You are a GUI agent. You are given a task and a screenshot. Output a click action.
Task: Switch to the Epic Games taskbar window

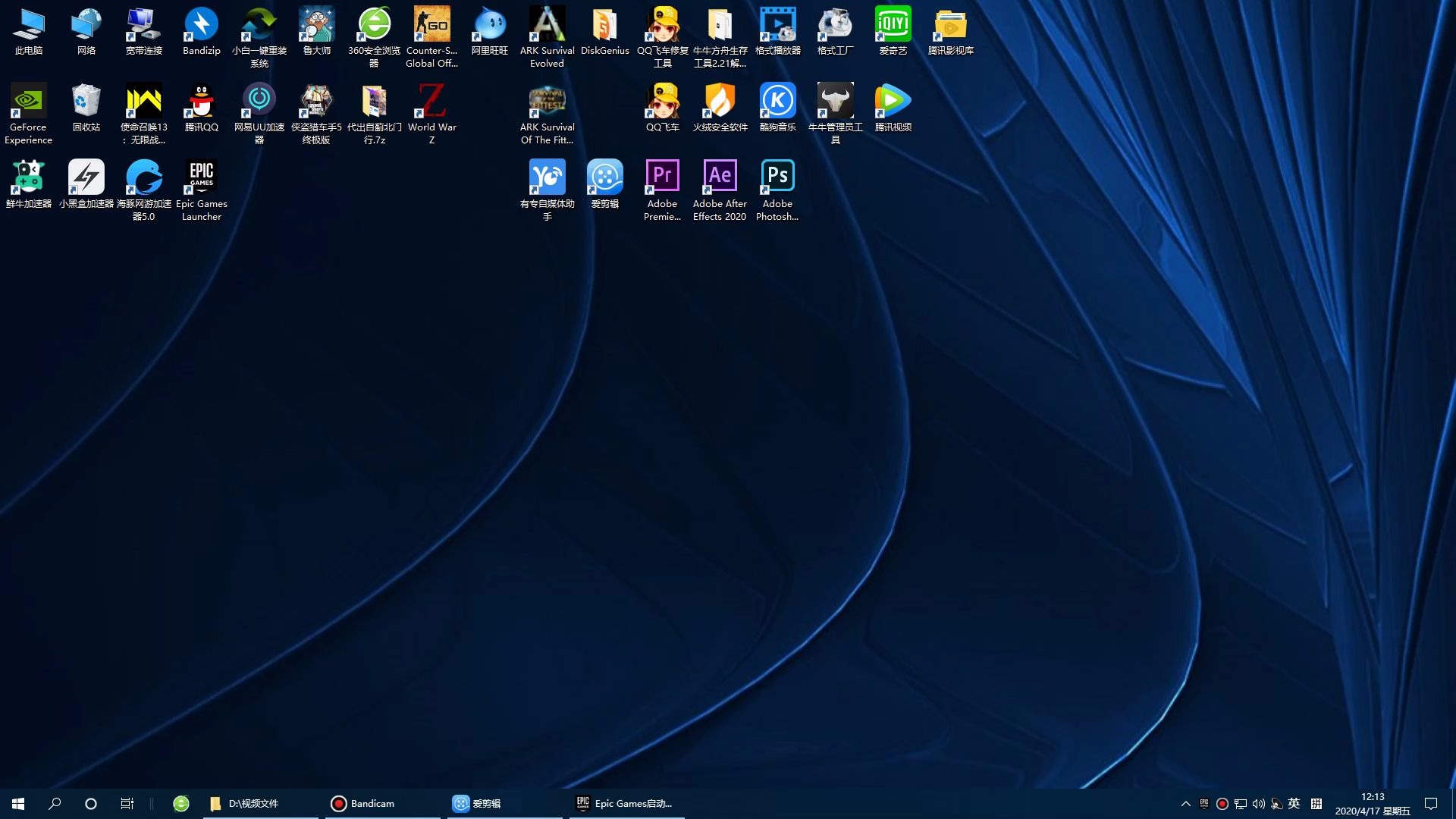626,804
